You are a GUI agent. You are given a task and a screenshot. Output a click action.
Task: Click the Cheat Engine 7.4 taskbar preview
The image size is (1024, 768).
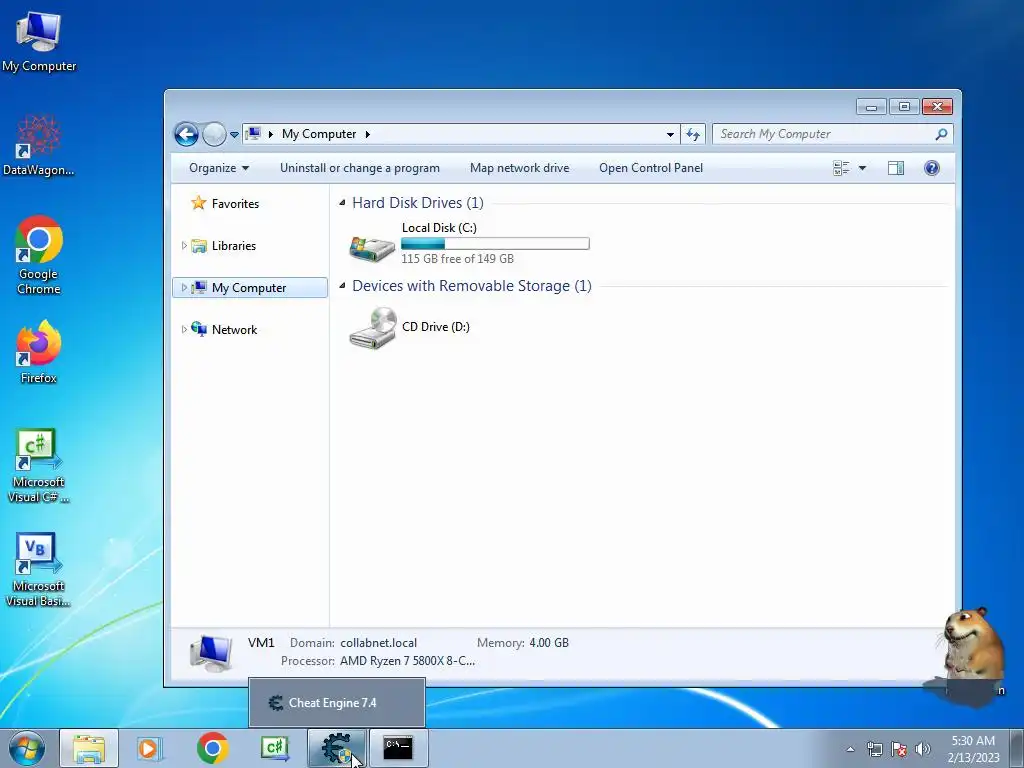337,703
